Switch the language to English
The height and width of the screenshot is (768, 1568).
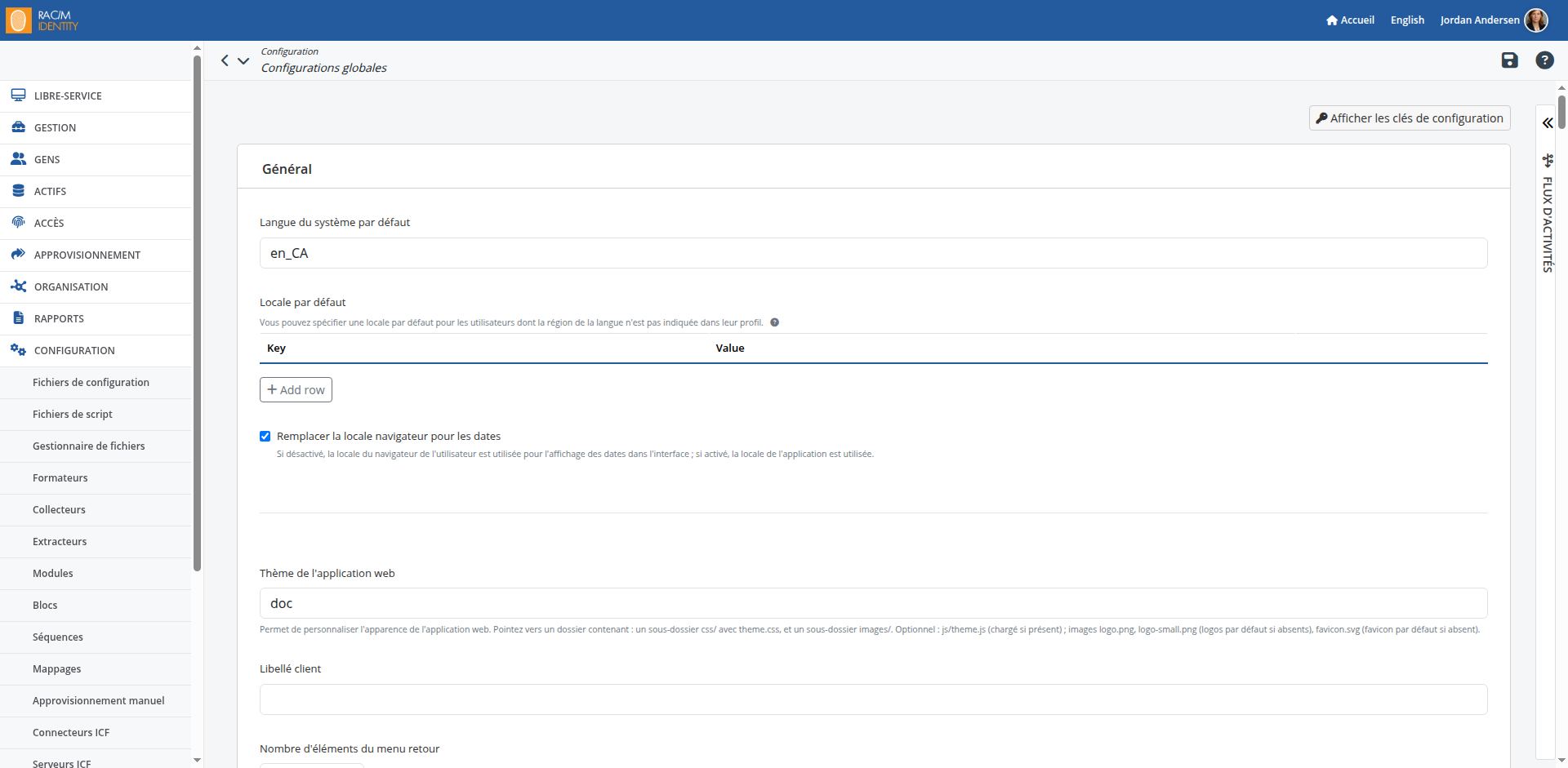coord(1407,20)
